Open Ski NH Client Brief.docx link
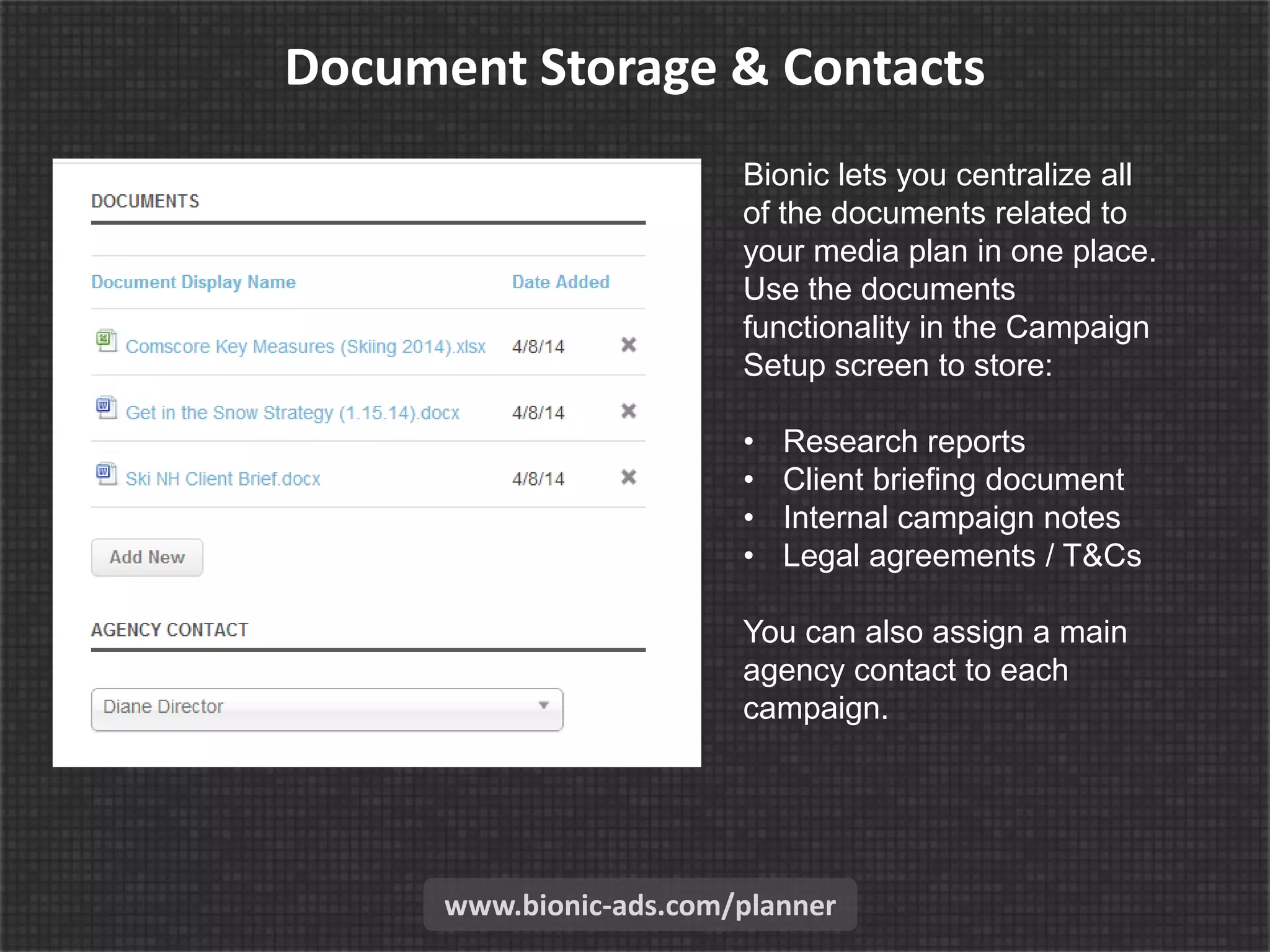1270x952 pixels. click(x=223, y=479)
